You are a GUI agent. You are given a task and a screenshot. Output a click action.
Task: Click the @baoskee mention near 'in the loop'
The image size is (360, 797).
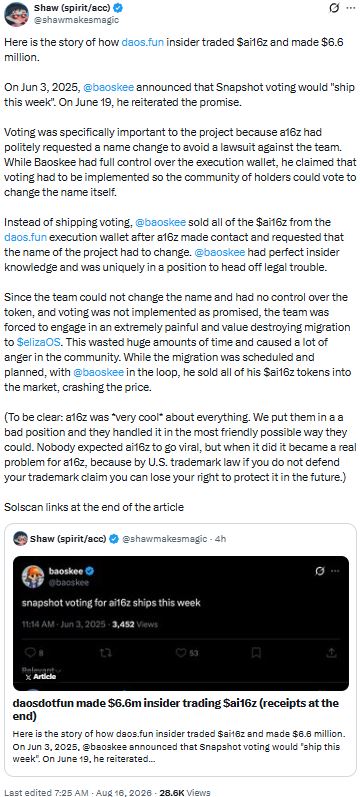click(x=99, y=372)
